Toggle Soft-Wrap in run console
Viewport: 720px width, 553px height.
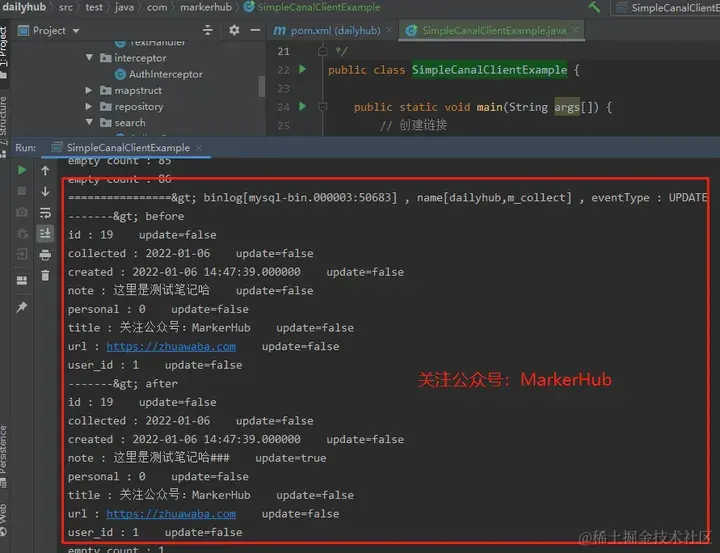(x=45, y=213)
